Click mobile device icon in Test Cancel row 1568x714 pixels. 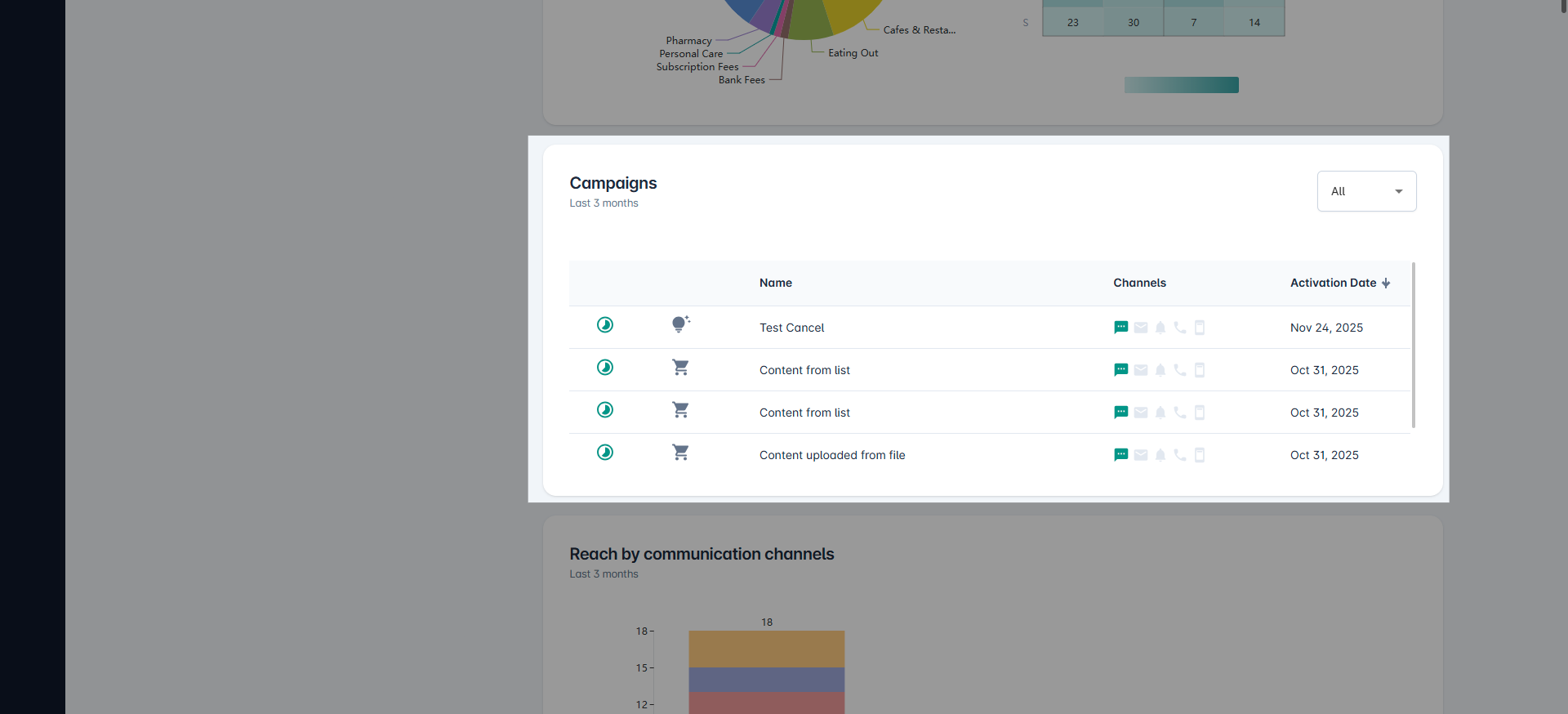tap(1200, 328)
